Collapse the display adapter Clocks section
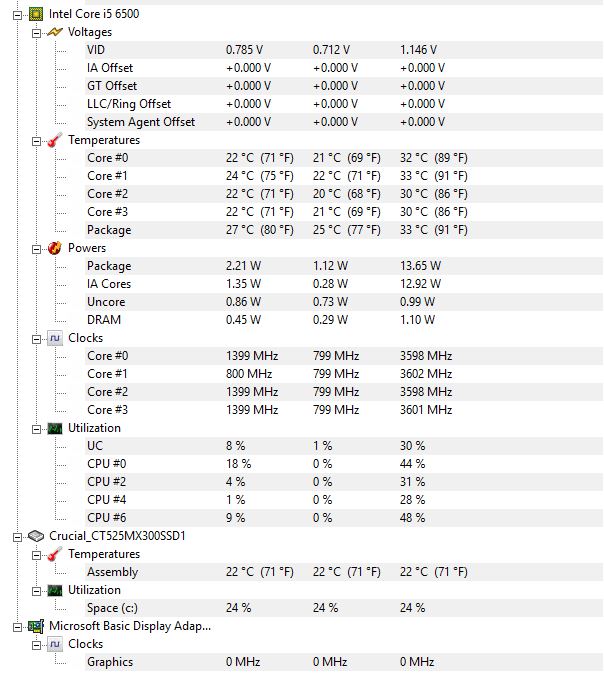 click(x=36, y=645)
